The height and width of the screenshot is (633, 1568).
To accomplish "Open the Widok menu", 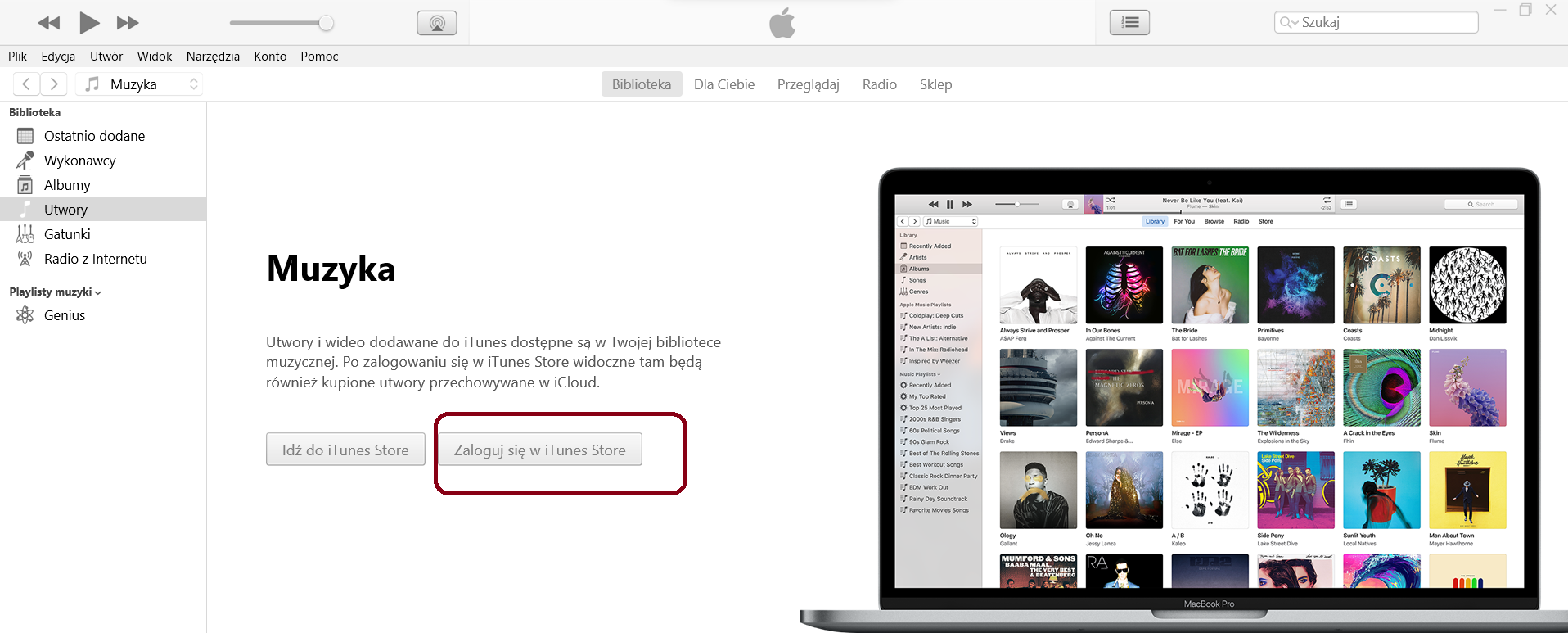I will [x=155, y=56].
